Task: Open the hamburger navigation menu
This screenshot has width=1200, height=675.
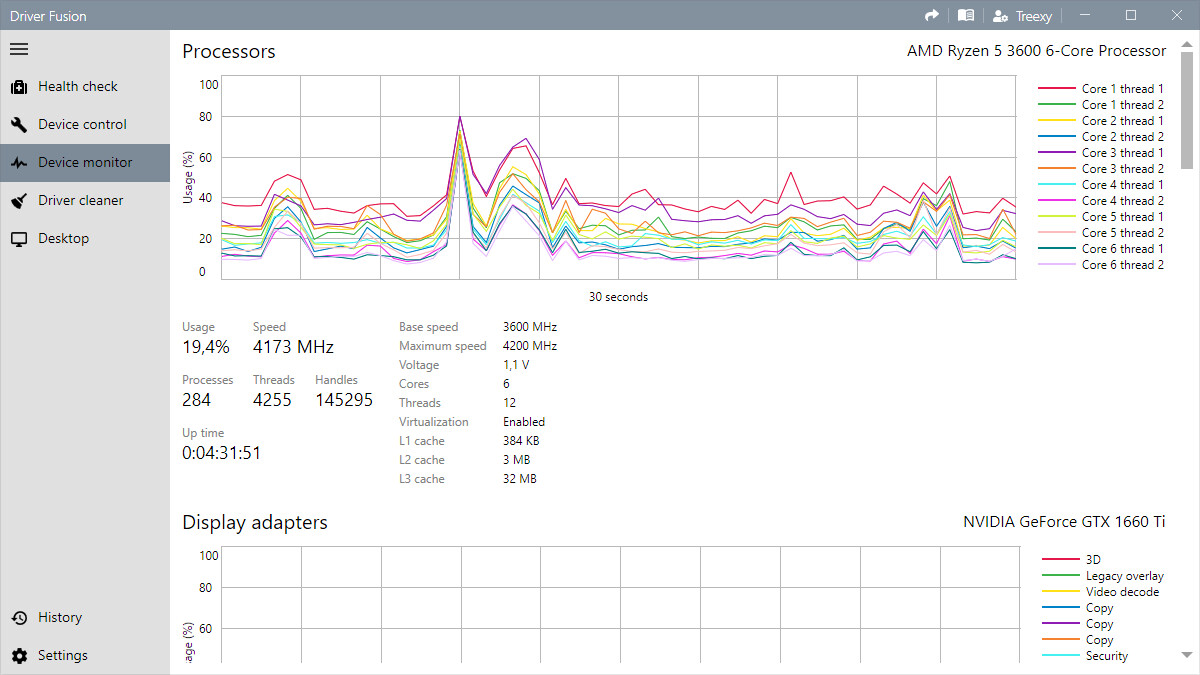Action: pos(19,49)
